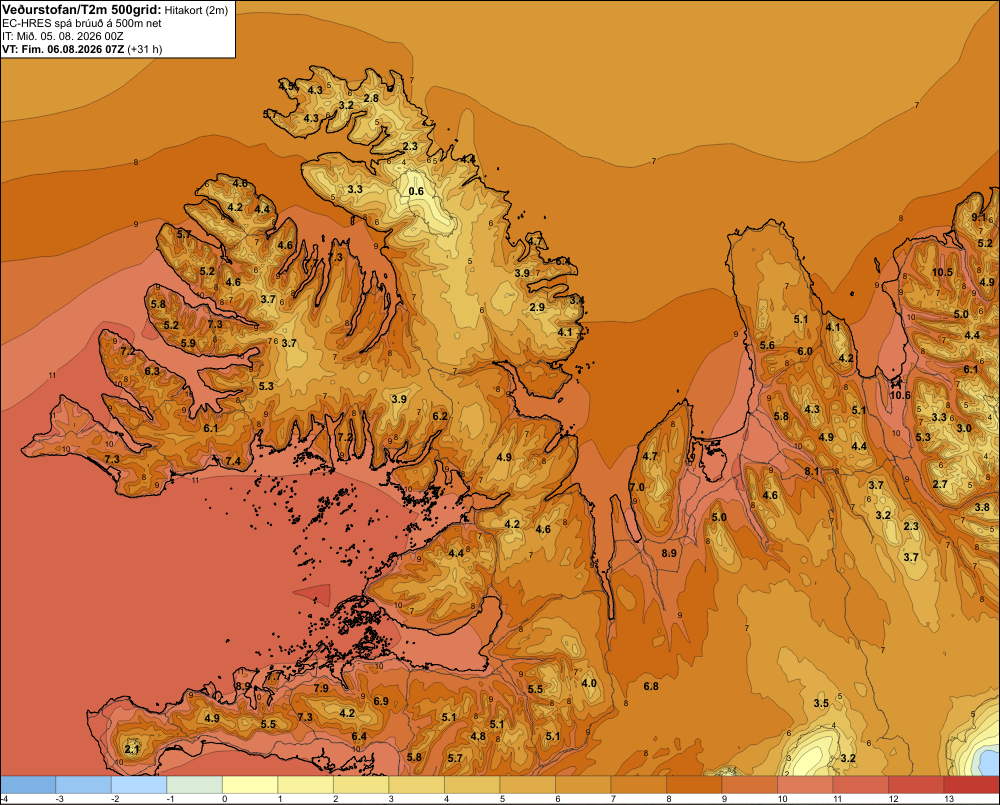This screenshot has height=805, width=1000.
Task: Pick the legend swatch between 6 and 7
Action: coord(583,785)
